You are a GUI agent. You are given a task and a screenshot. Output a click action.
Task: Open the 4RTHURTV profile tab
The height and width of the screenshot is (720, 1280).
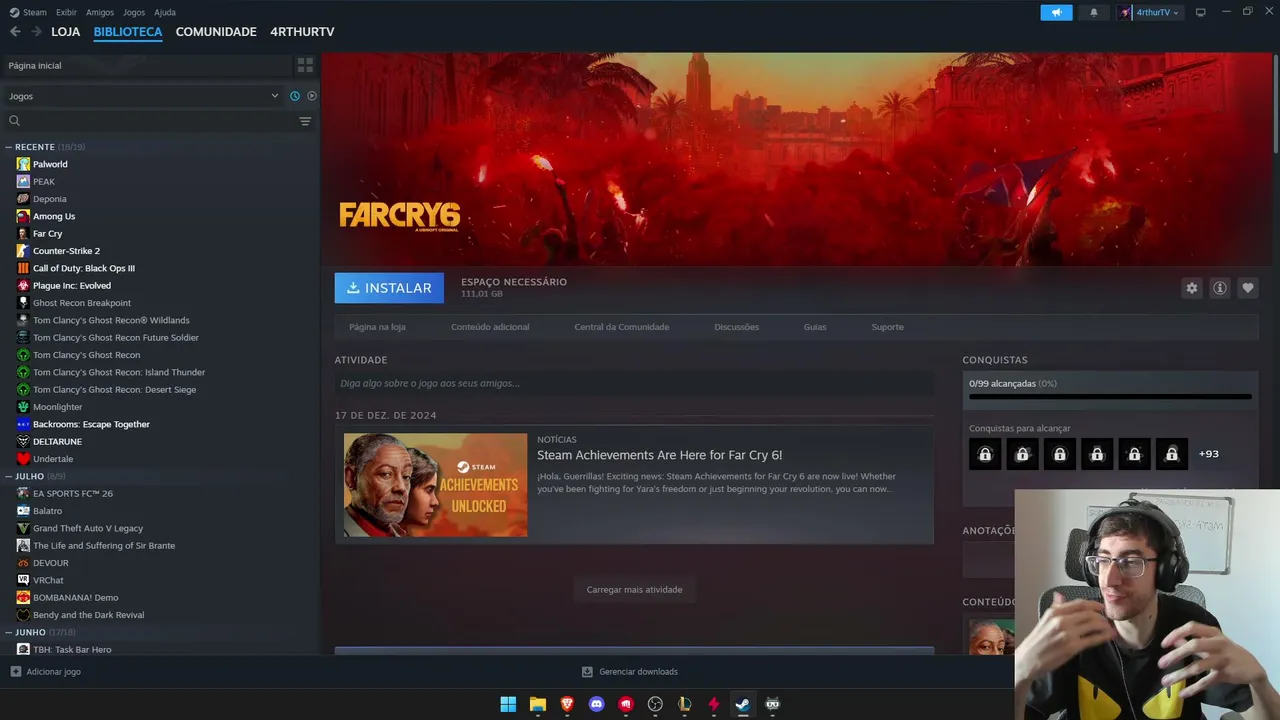tap(302, 32)
